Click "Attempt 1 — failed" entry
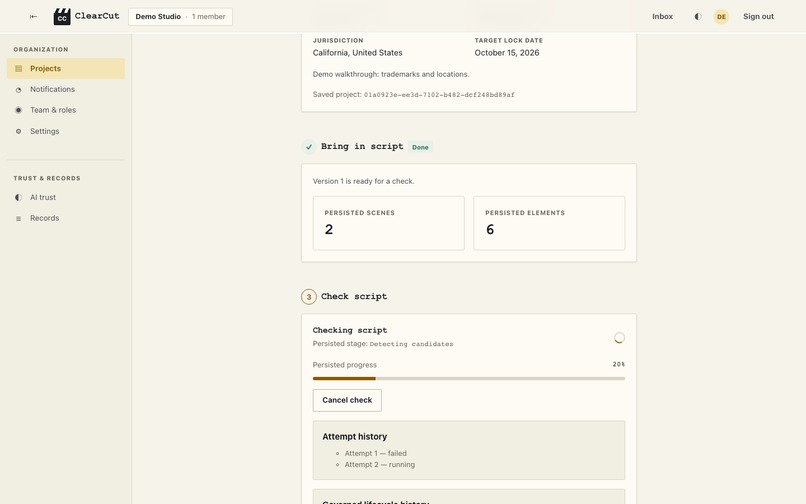 point(376,453)
